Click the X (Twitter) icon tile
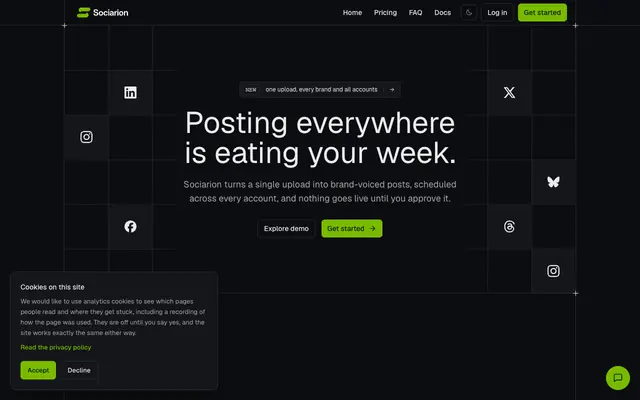The height and width of the screenshot is (400, 640). click(509, 93)
